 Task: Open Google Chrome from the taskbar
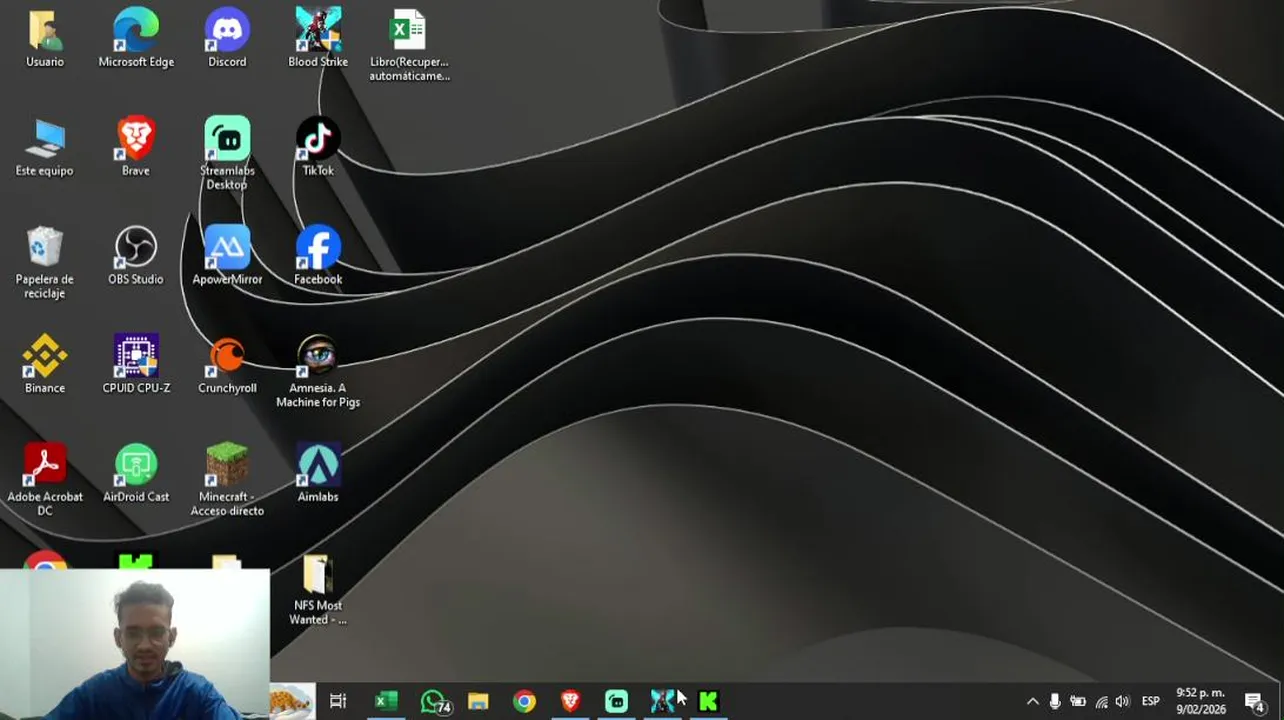(x=524, y=701)
